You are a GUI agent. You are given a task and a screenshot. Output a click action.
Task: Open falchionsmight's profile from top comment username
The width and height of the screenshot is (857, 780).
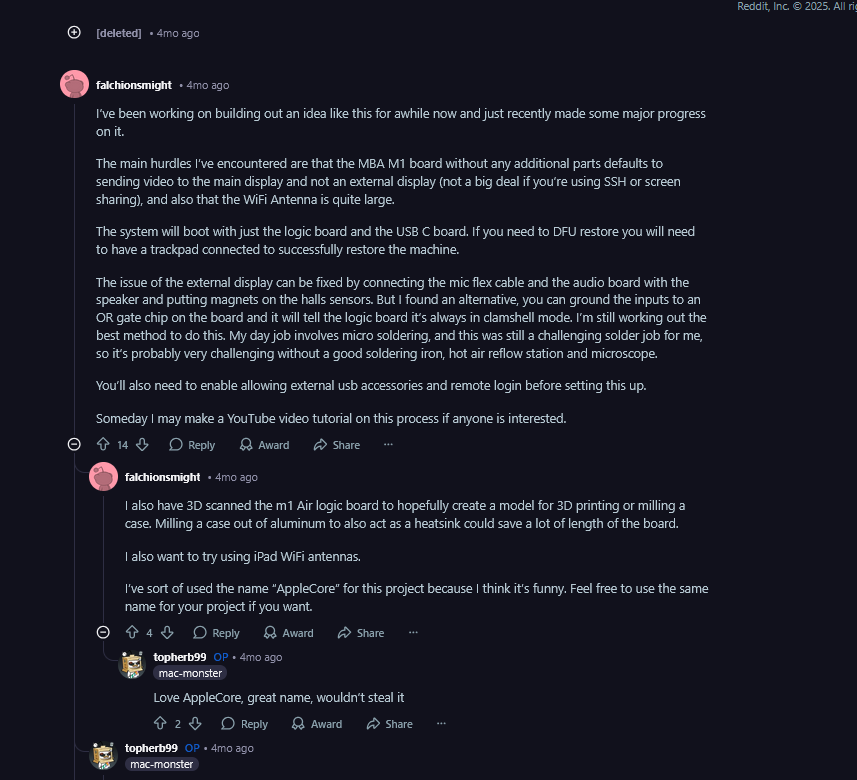134,85
